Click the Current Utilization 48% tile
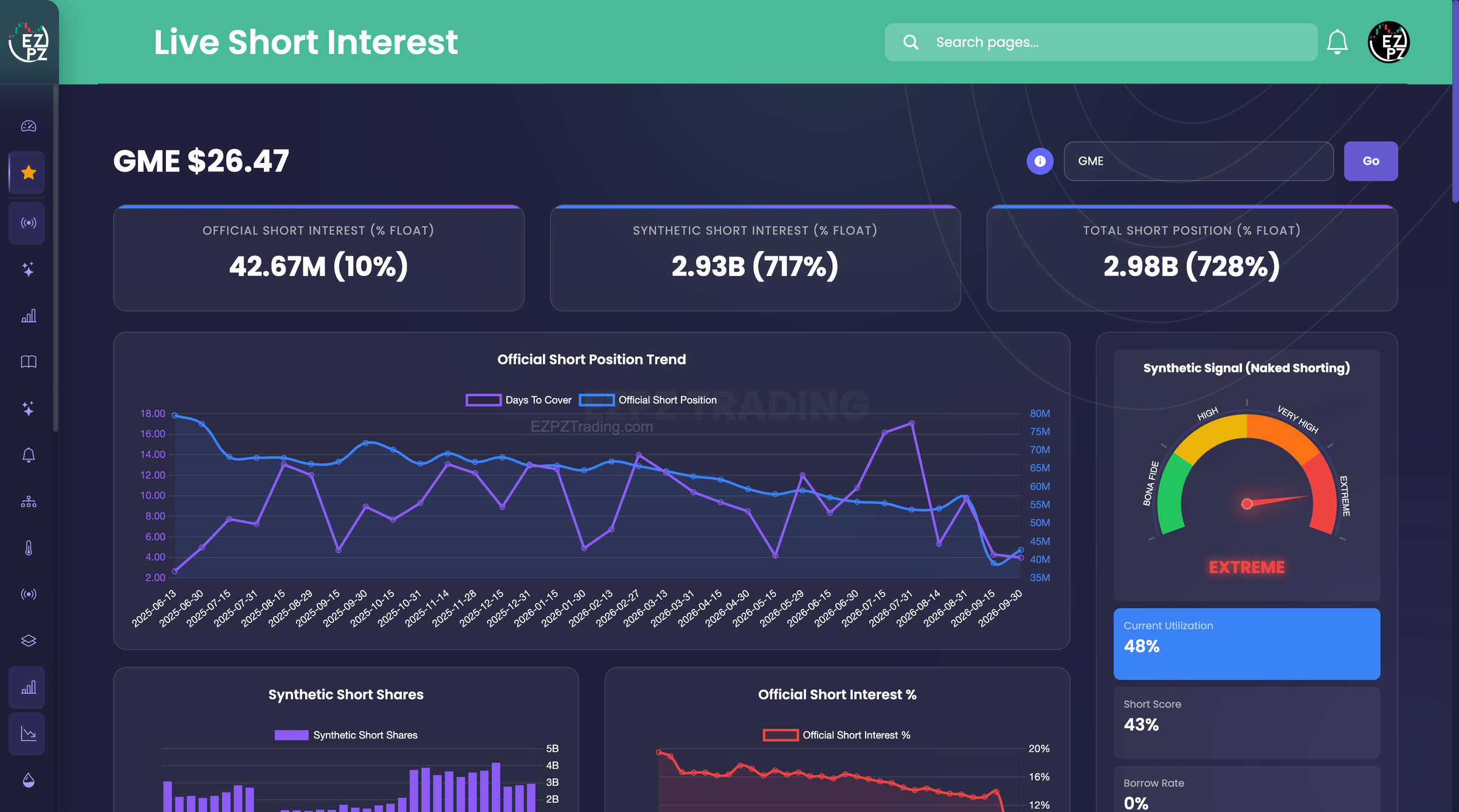 [x=1246, y=644]
